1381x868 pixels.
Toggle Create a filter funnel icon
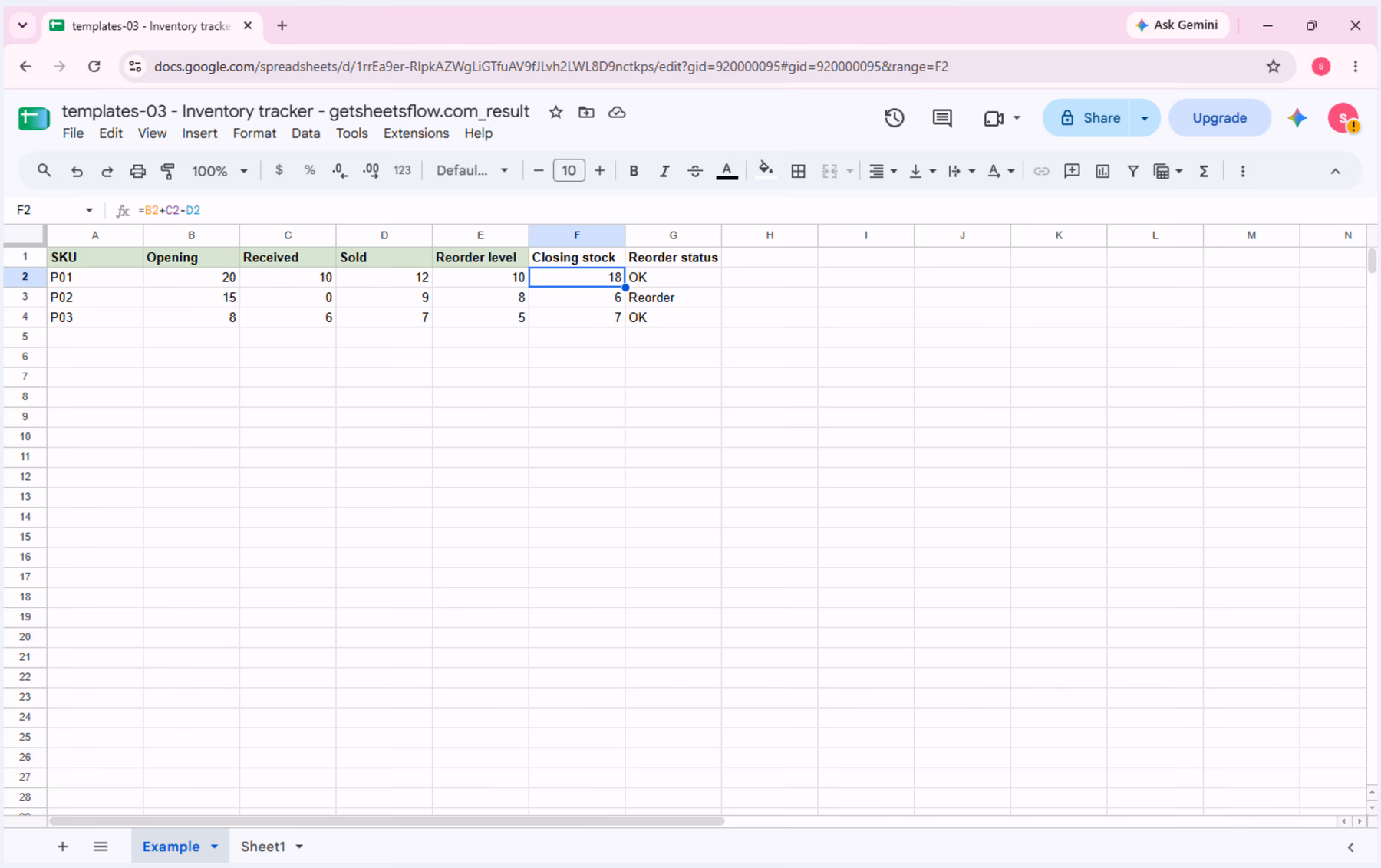(x=1132, y=171)
